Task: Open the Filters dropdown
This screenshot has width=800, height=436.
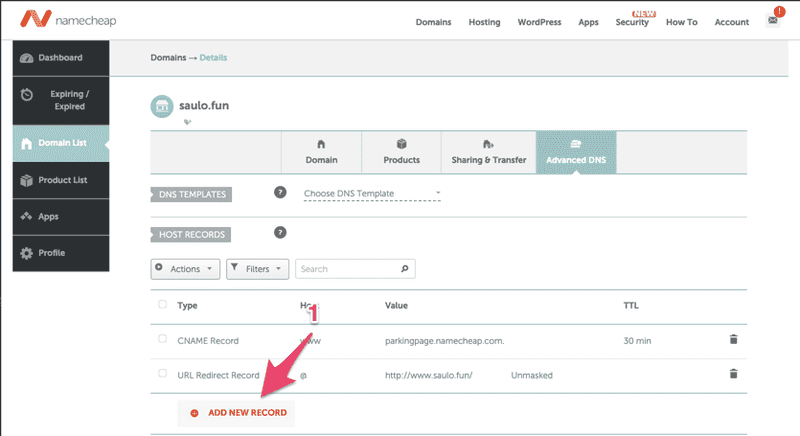Action: (x=257, y=269)
